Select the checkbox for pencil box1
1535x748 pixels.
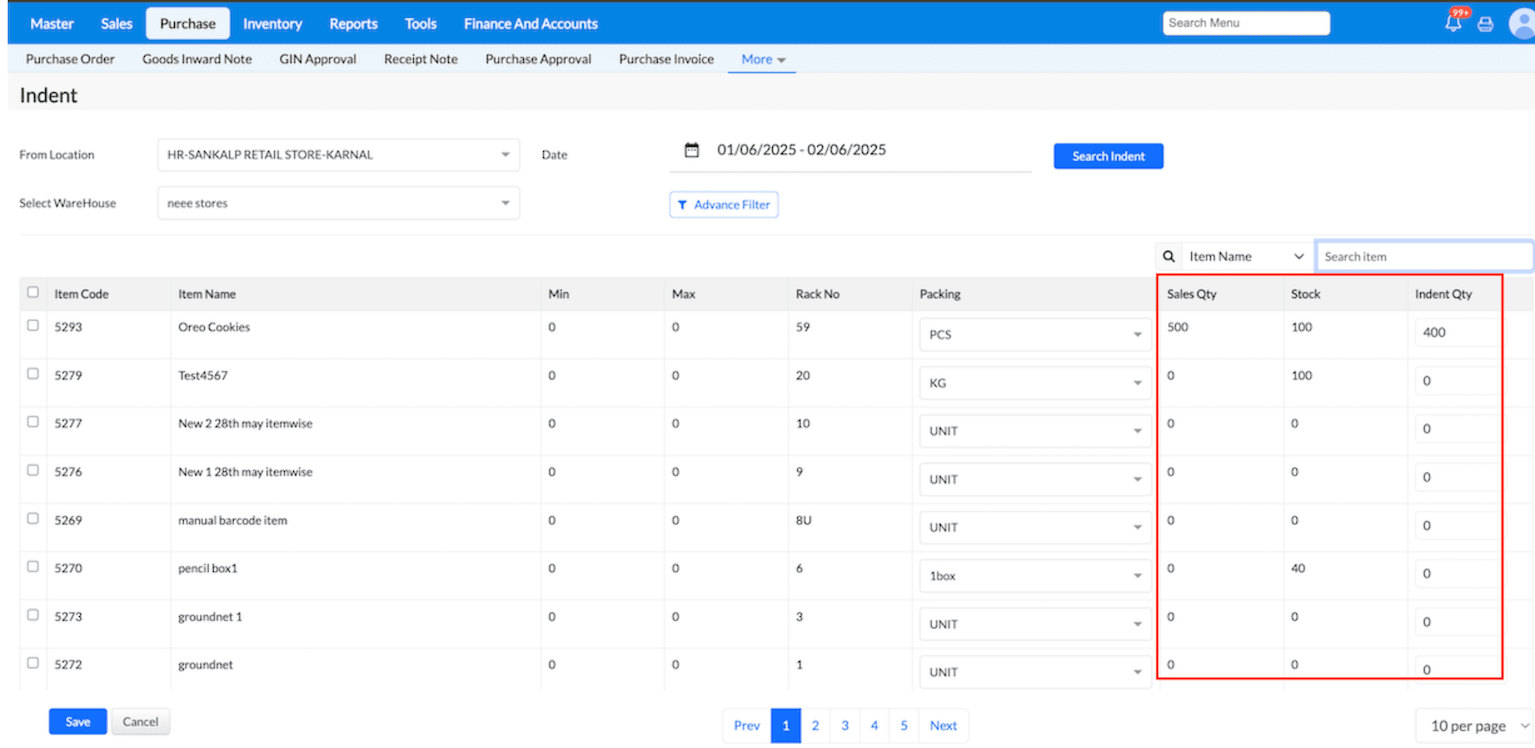33,567
